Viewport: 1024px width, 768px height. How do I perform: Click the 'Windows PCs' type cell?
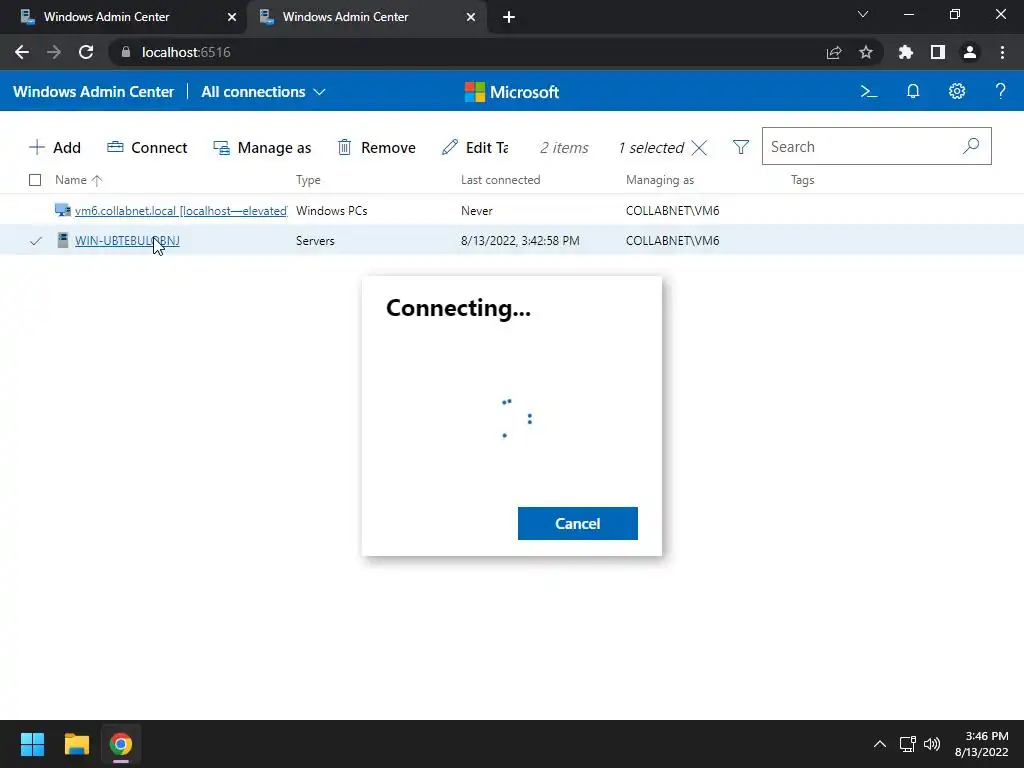[x=332, y=211]
